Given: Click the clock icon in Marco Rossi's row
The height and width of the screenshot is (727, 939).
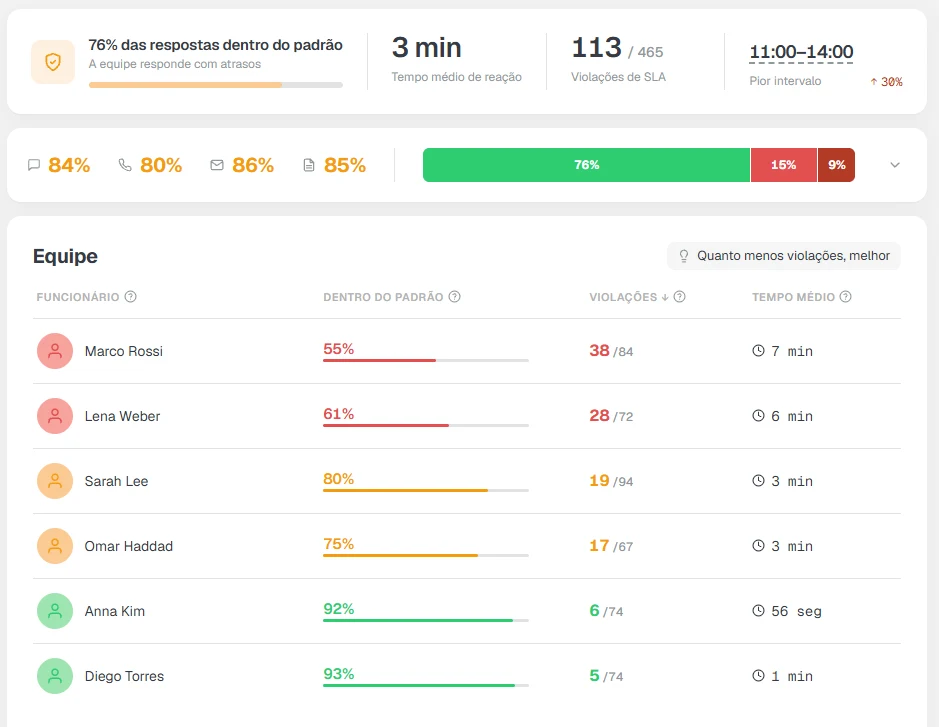Looking at the screenshot, I should 758,350.
